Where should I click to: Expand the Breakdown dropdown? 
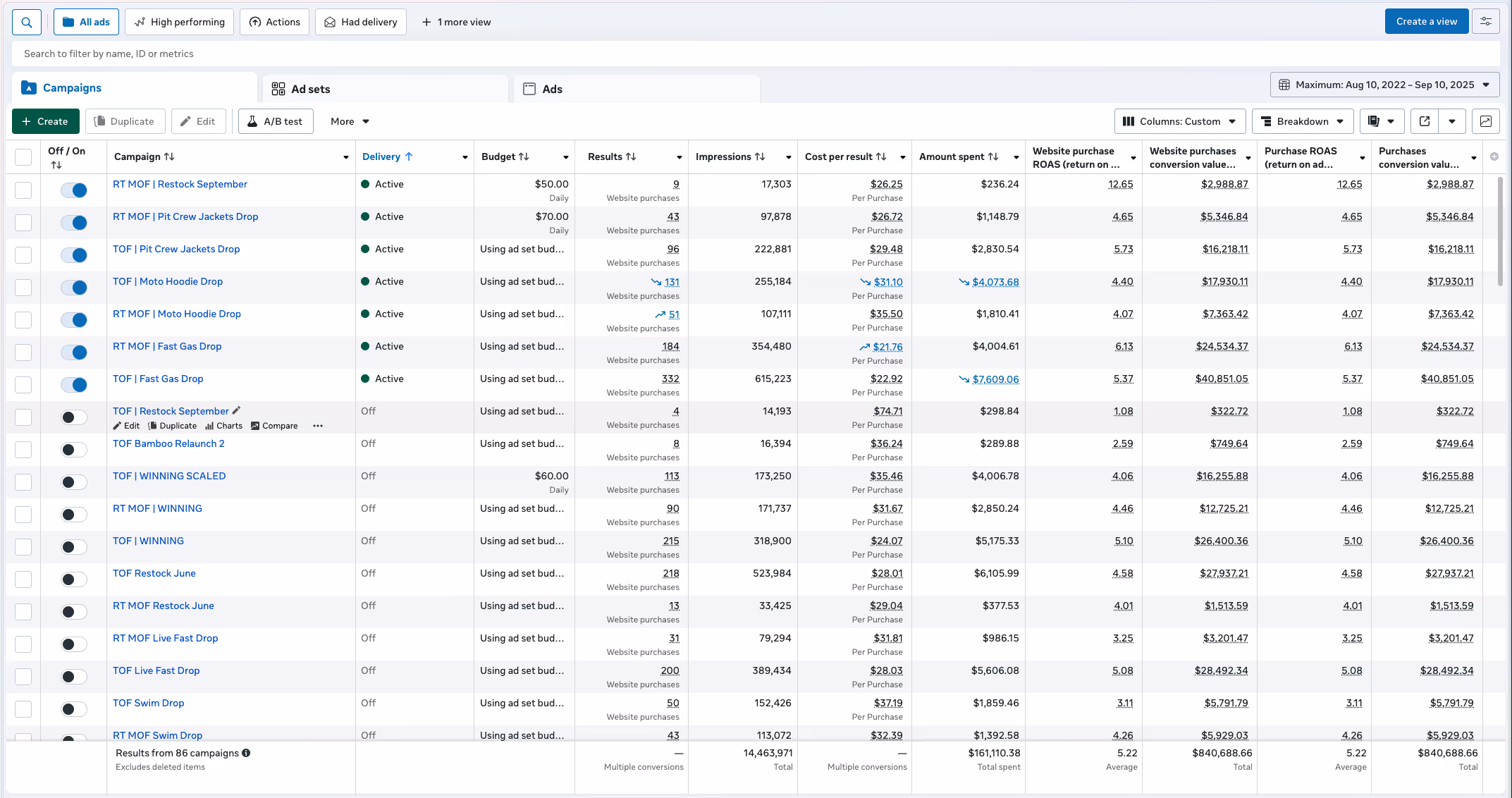coord(1302,121)
